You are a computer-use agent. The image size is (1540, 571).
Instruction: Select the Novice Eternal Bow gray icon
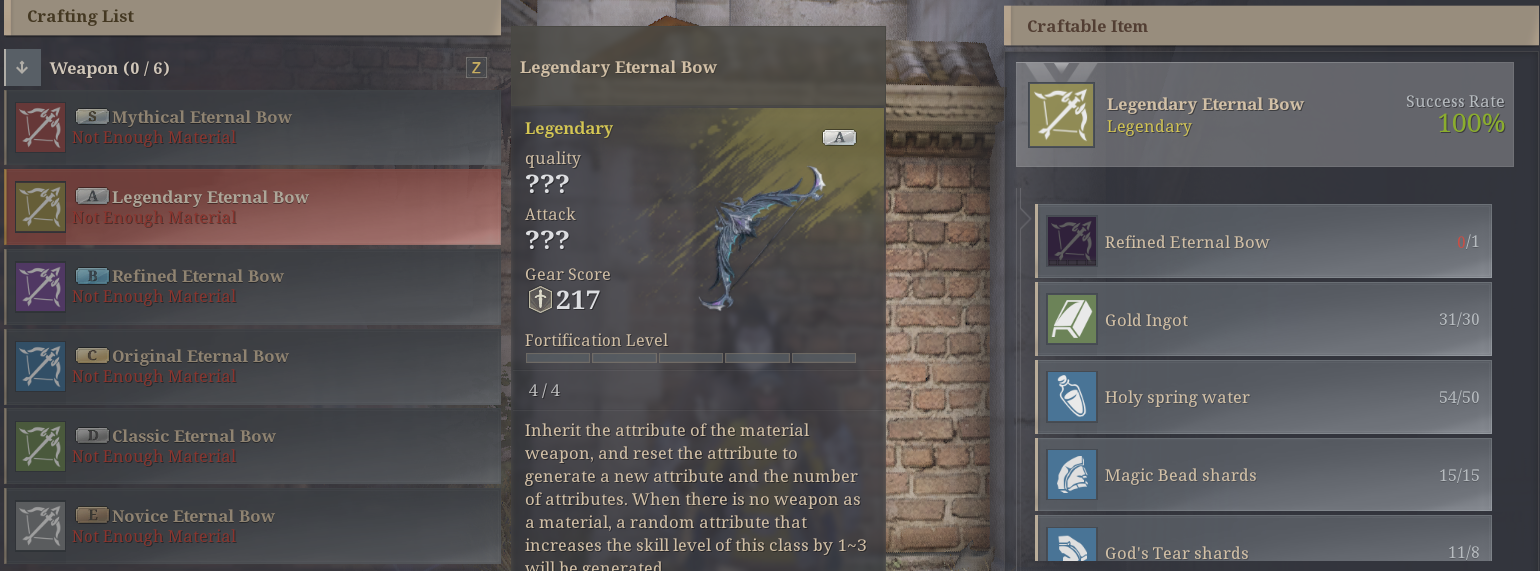tap(41, 527)
